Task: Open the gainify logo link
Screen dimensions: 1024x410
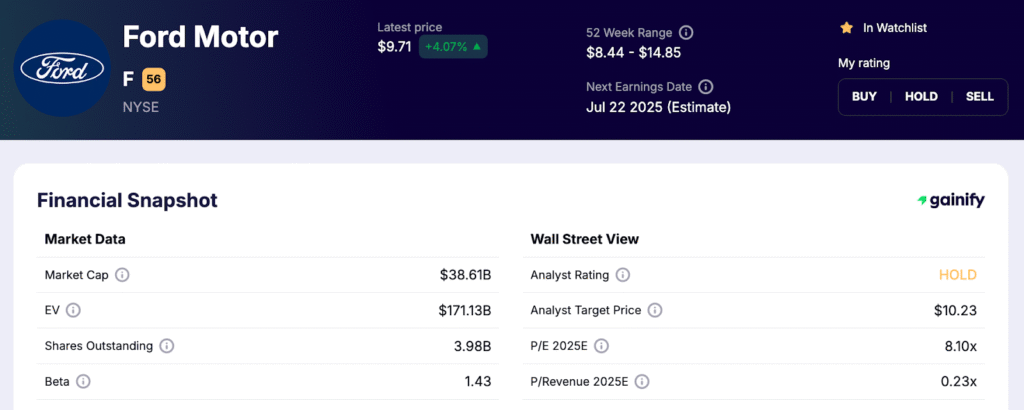Action: 951,200
